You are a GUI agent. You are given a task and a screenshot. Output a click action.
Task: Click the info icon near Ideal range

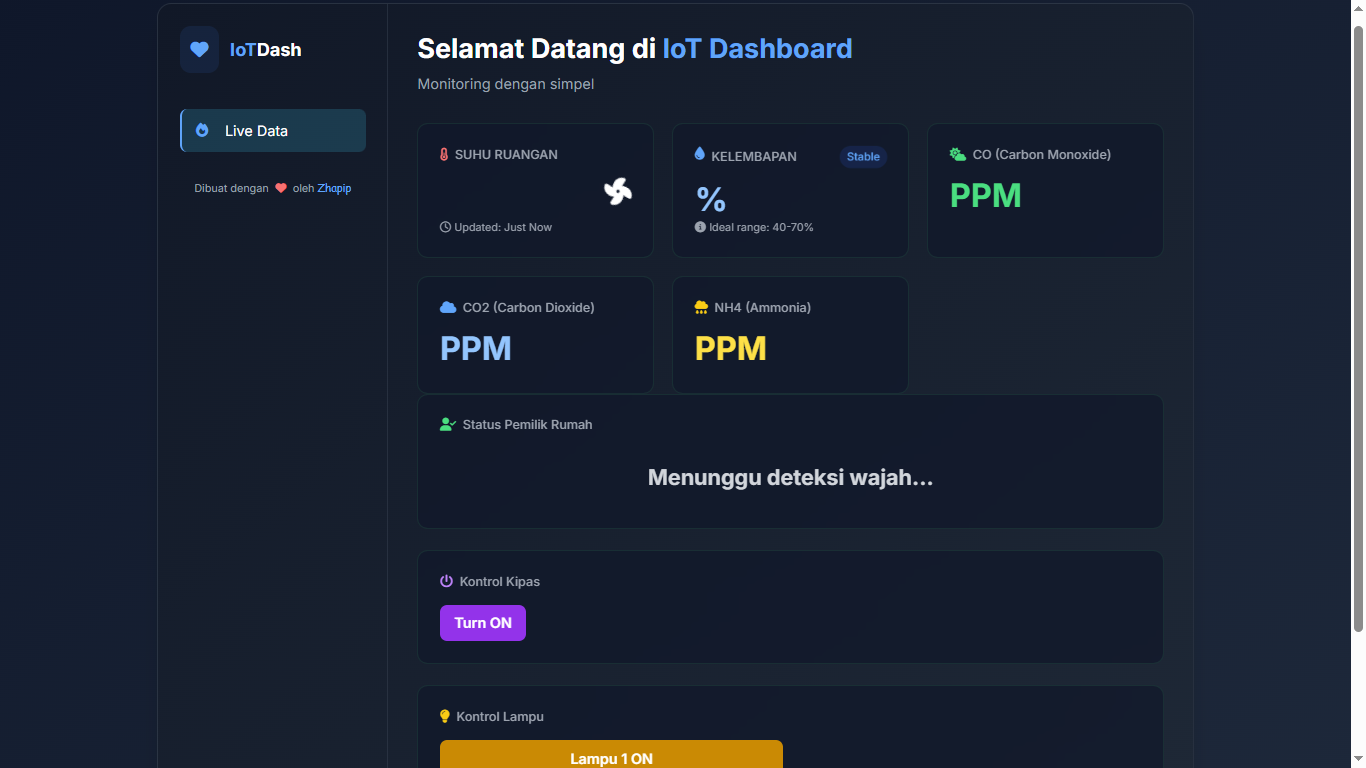click(700, 227)
